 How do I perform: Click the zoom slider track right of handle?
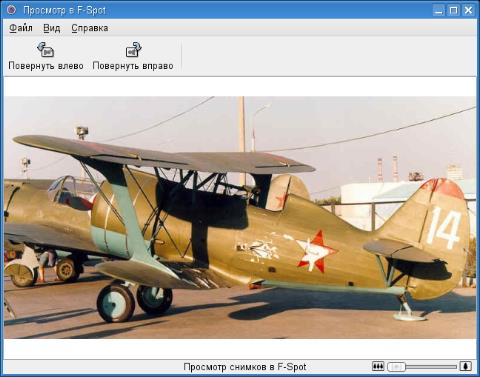(x=431, y=367)
